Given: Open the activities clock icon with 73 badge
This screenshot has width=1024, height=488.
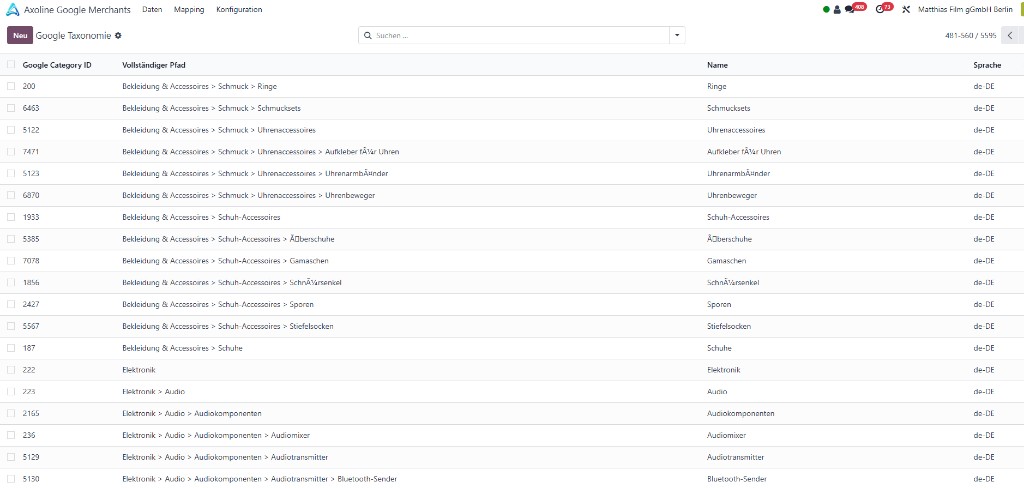Looking at the screenshot, I should pyautogui.click(x=882, y=8).
